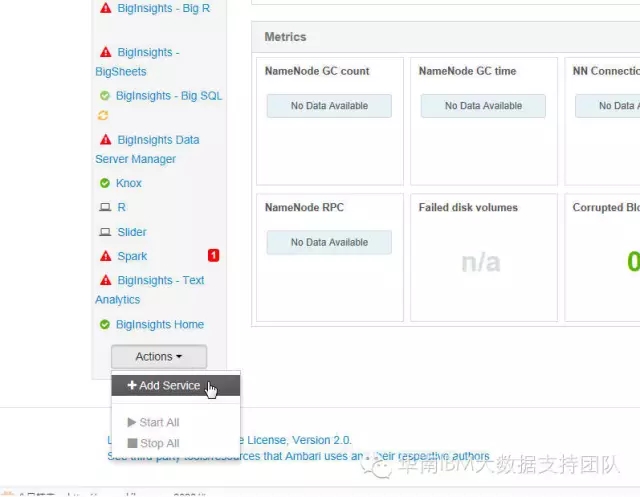This screenshot has height=497, width=640.
Task: Click the Metrics section header
Action: pyautogui.click(x=285, y=37)
